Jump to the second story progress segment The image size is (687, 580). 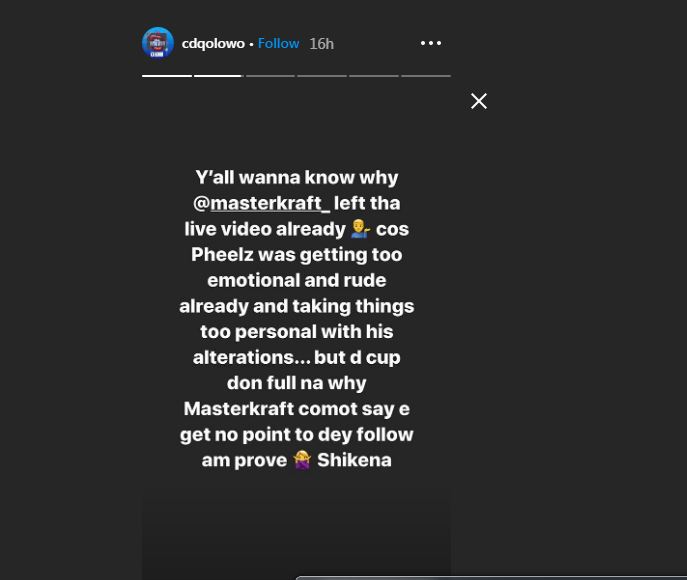(218, 75)
